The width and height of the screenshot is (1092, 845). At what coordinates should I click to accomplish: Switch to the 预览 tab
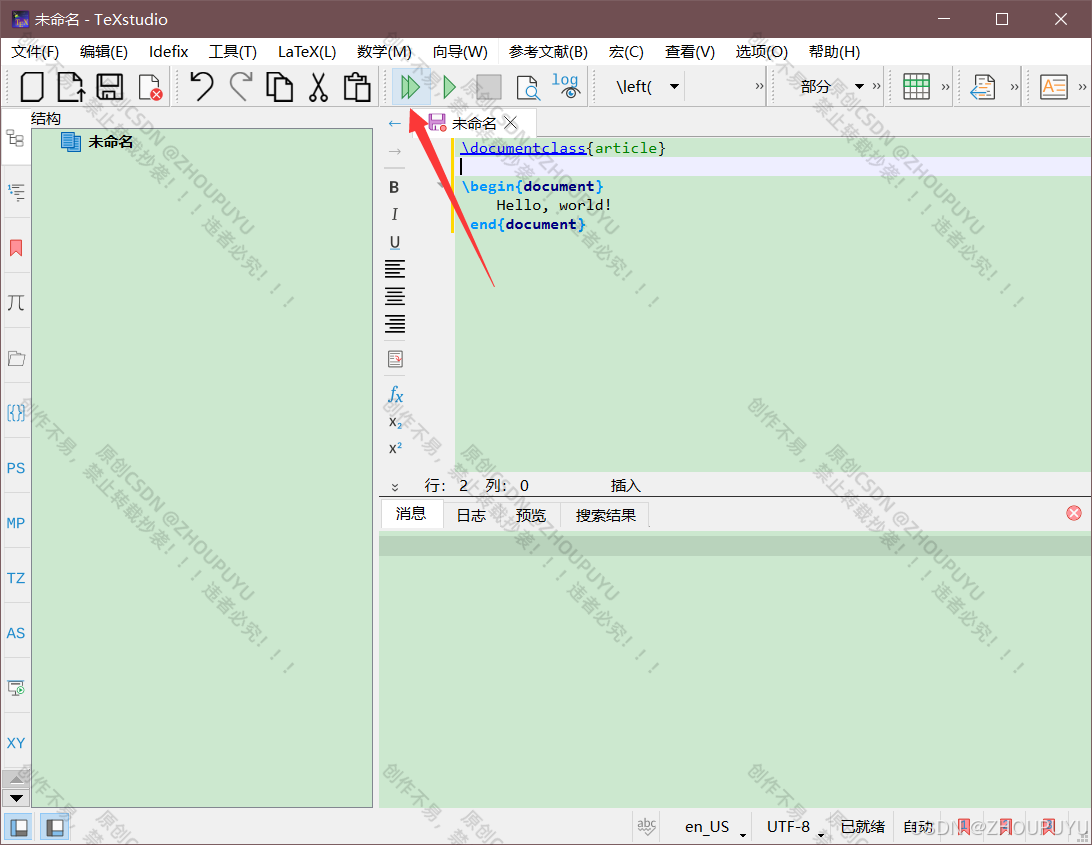tap(531, 515)
